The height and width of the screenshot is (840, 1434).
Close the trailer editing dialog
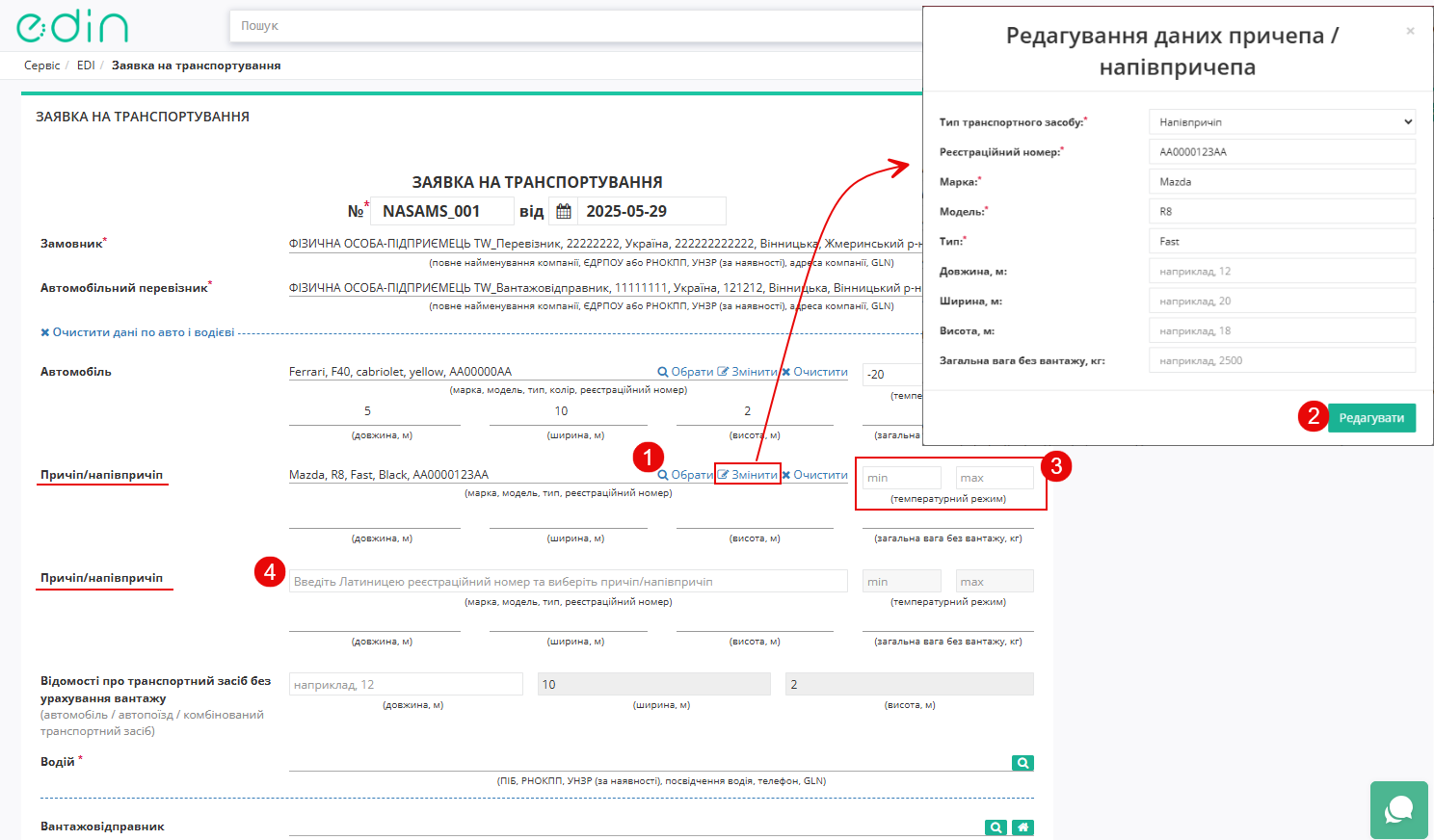click(x=1410, y=31)
